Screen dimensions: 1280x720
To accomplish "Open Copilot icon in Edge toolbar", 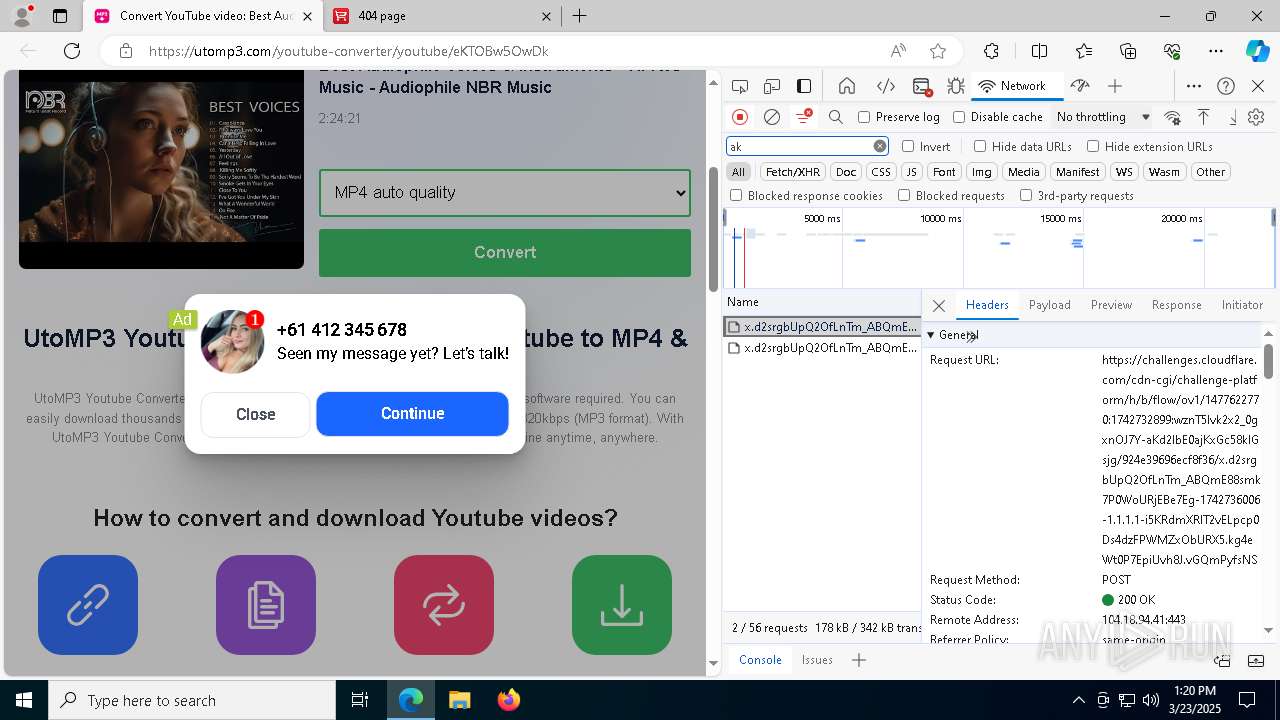I will (x=1257, y=51).
